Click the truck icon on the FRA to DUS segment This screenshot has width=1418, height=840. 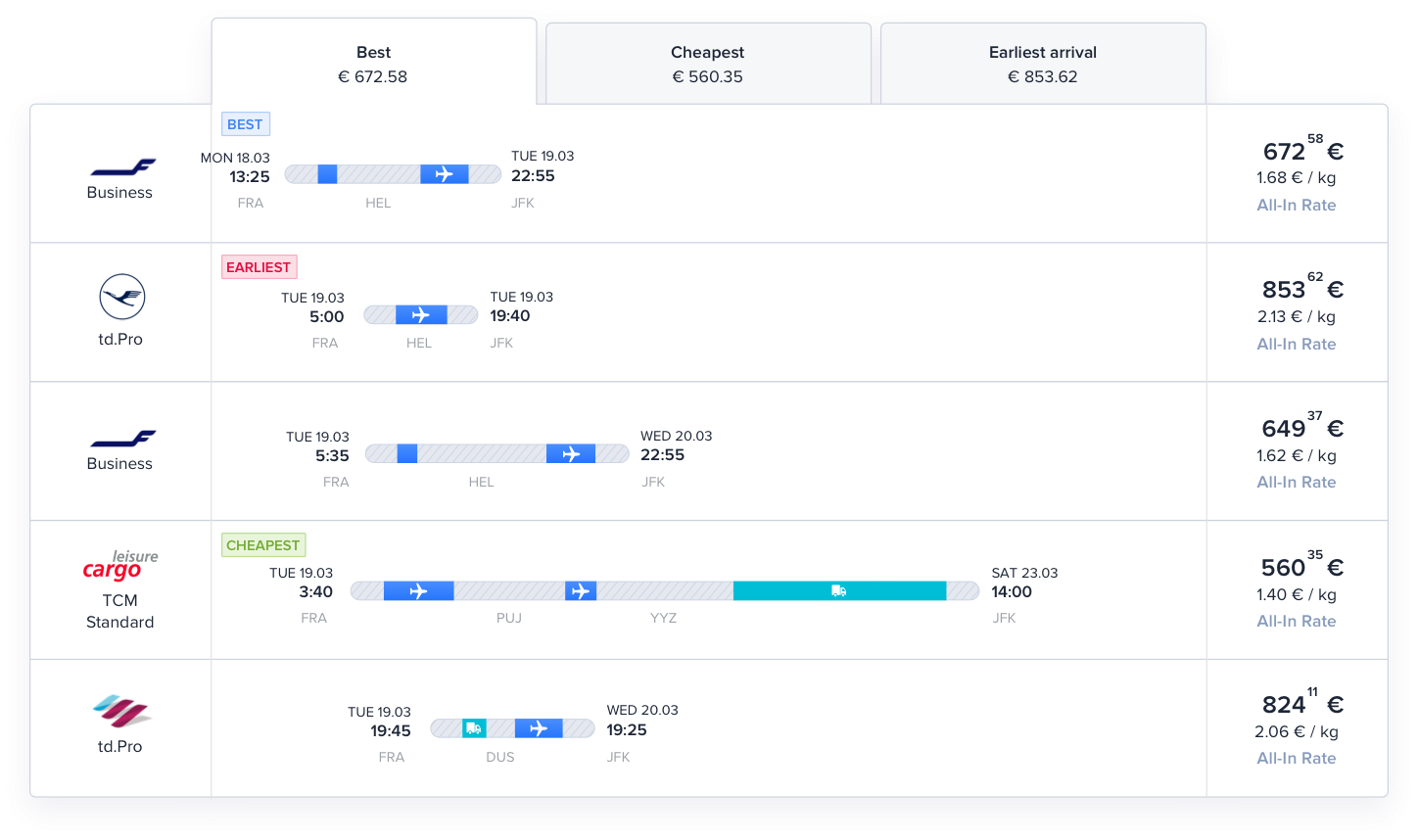point(474,728)
